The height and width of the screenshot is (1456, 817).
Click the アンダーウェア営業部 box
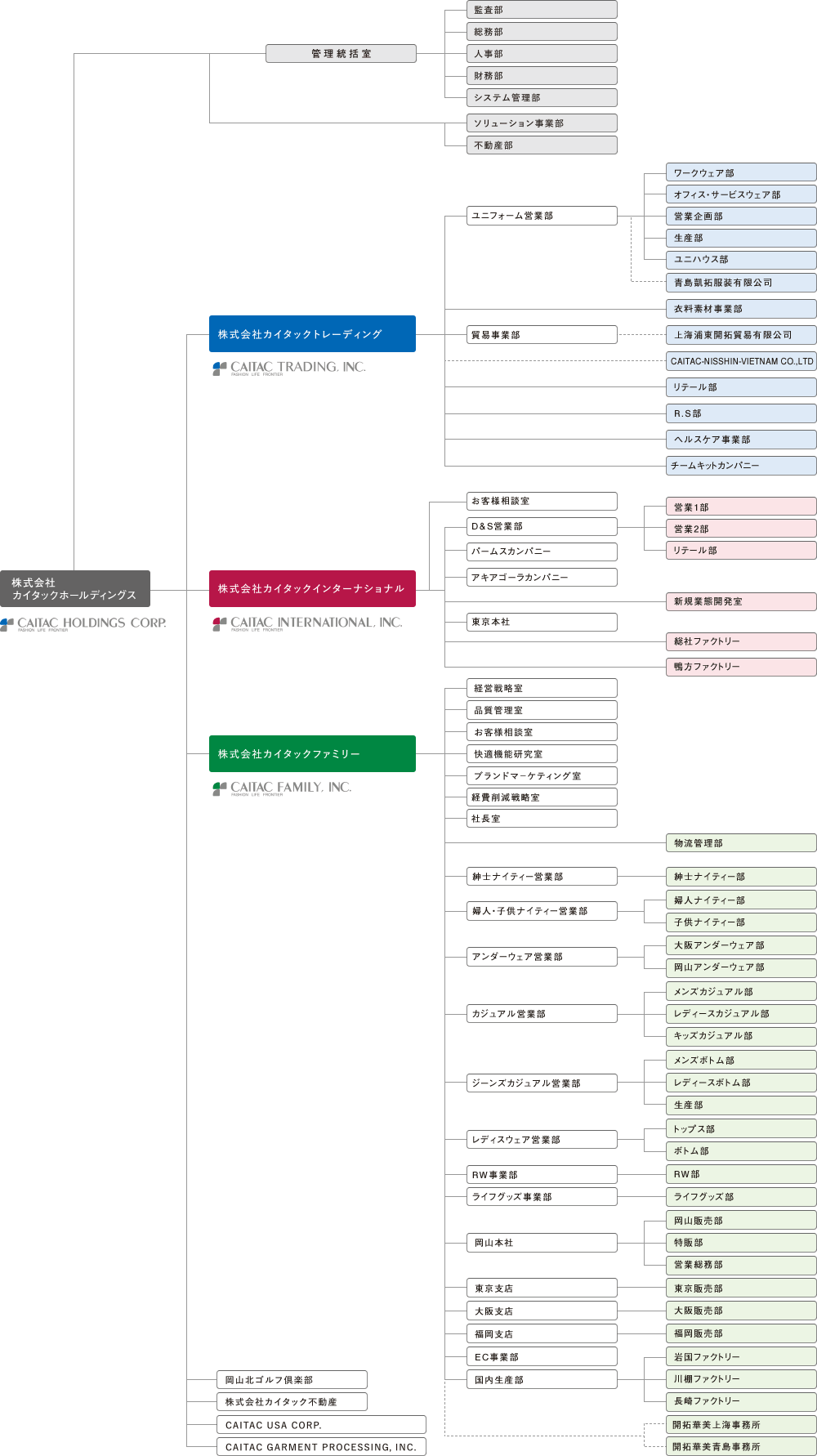pos(542,957)
